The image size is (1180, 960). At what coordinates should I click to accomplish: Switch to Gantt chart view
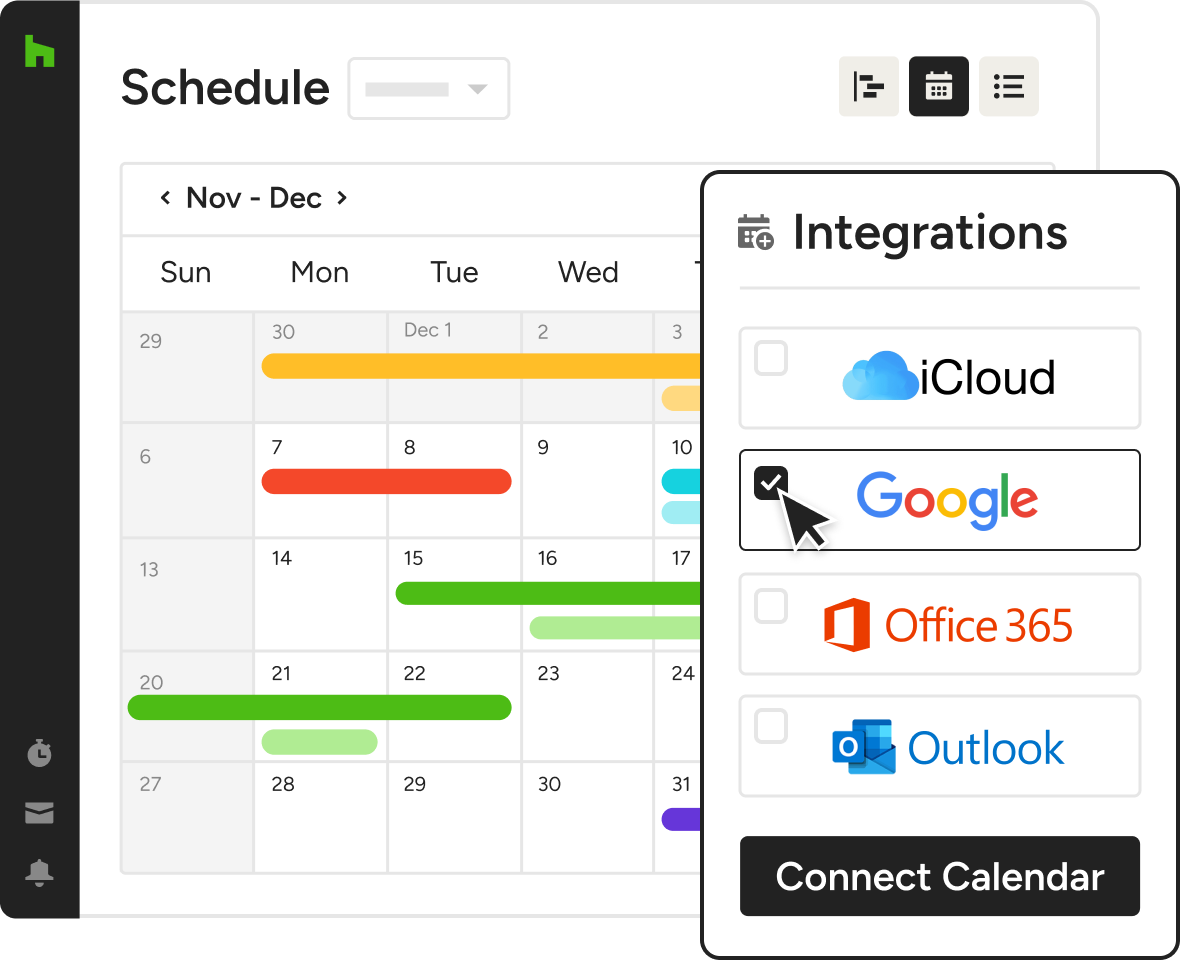[868, 87]
